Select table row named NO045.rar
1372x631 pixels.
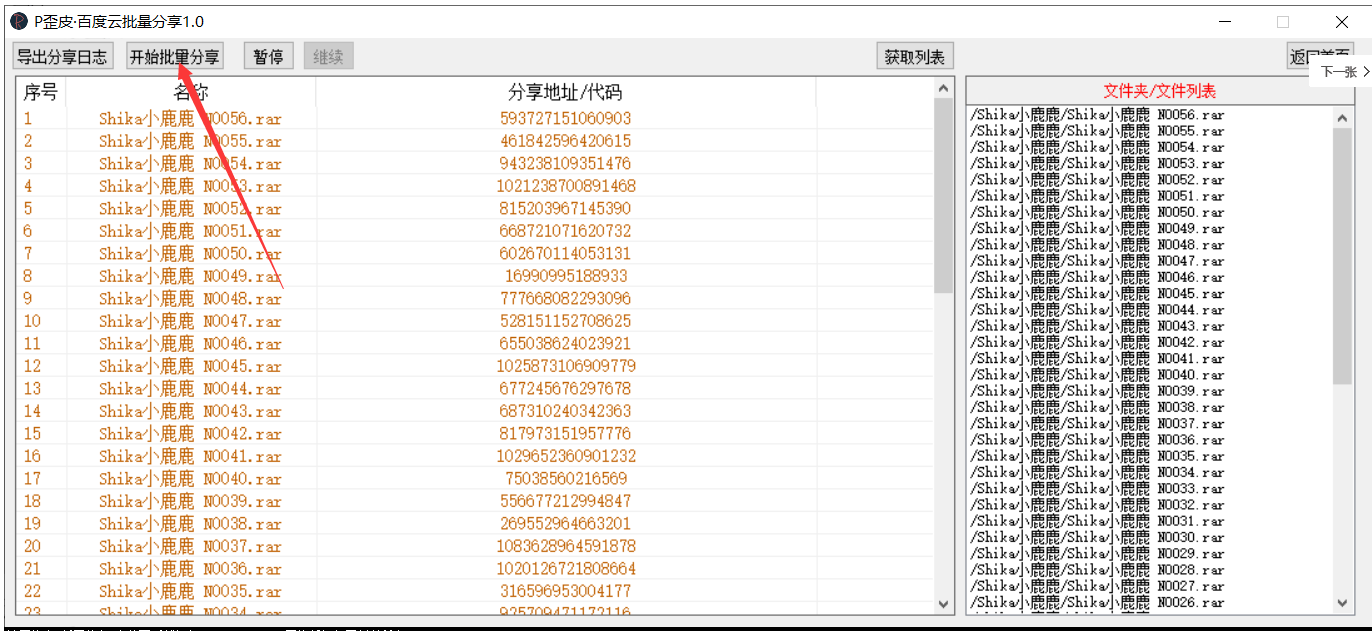[476, 366]
